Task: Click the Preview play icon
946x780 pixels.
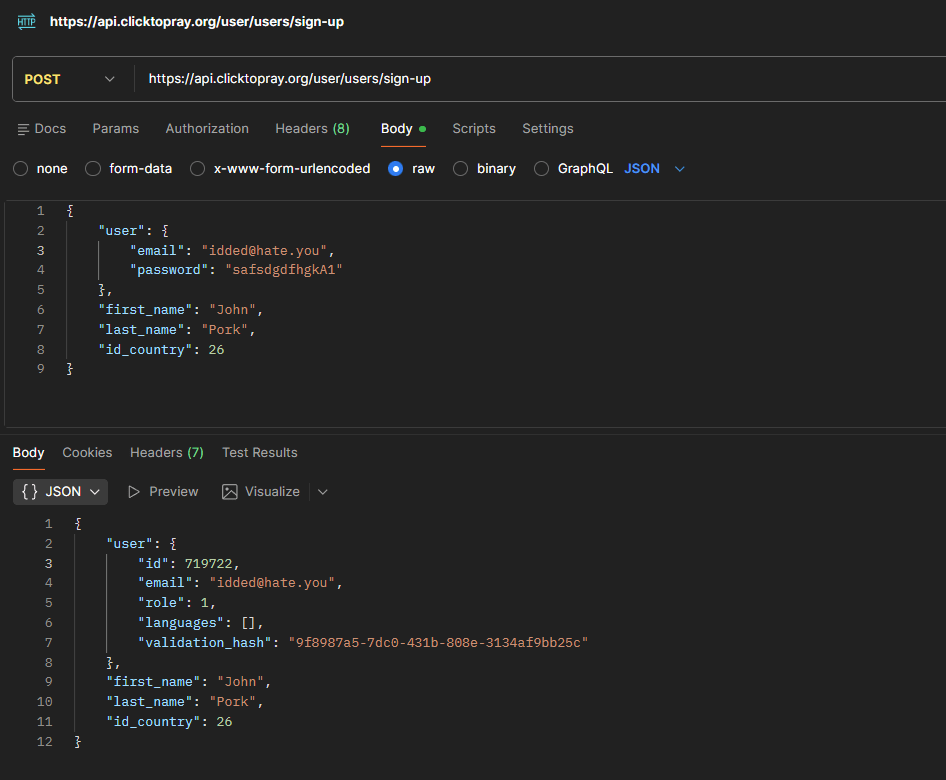Action: tap(134, 492)
